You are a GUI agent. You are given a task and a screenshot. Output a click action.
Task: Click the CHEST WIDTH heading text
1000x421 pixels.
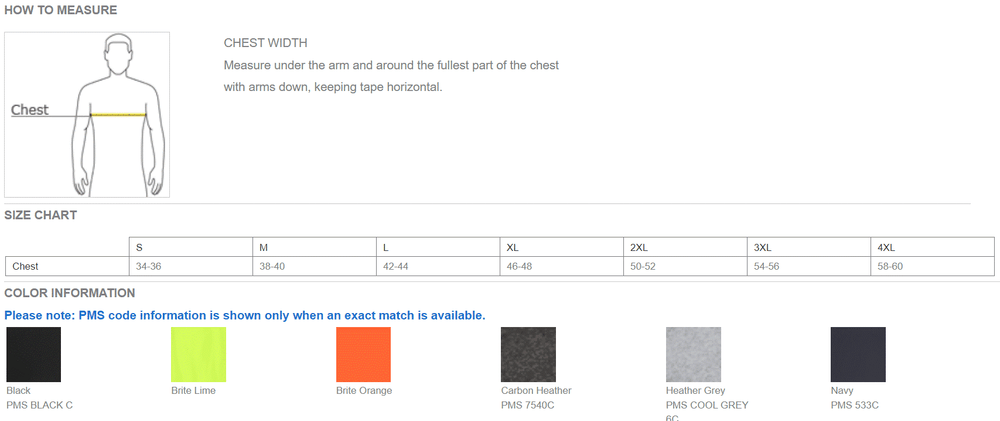coord(265,43)
